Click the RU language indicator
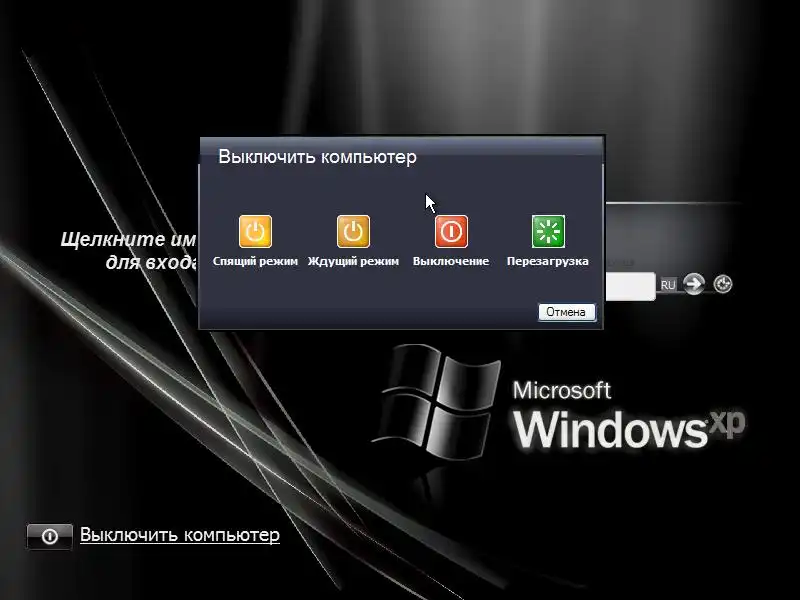This screenshot has width=800, height=600. pyautogui.click(x=668, y=285)
